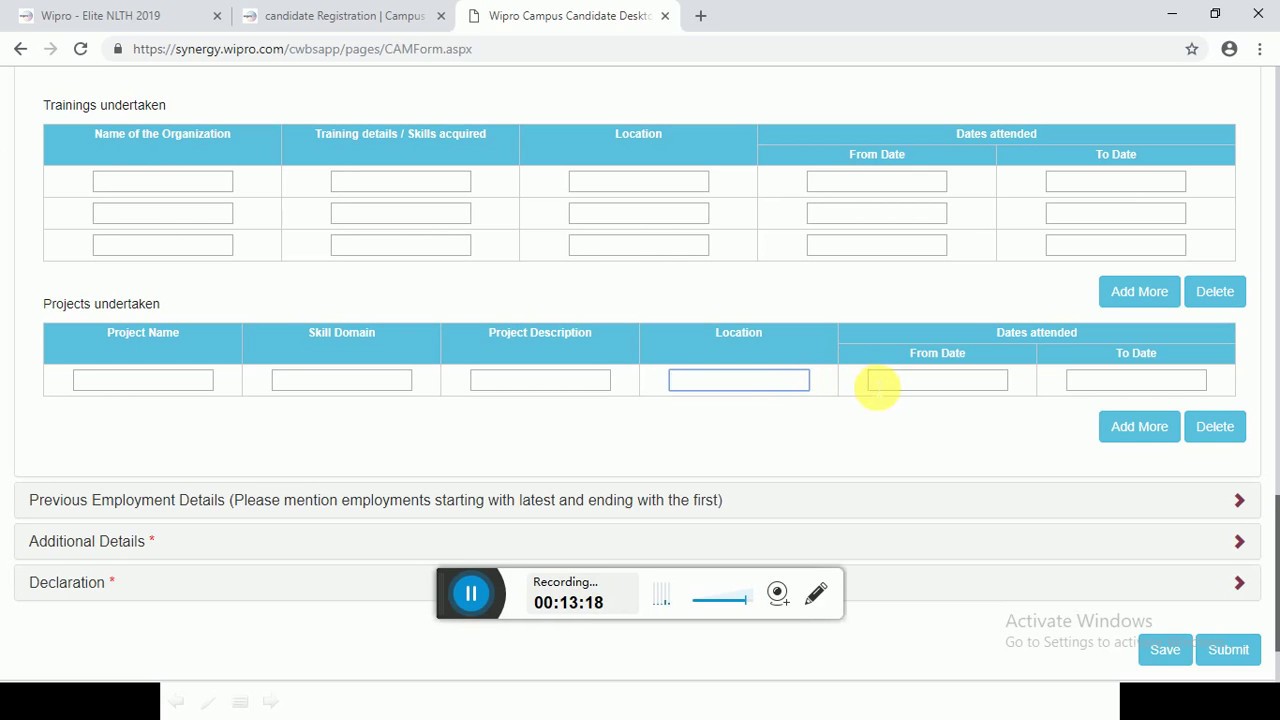This screenshot has height=720, width=1280.
Task: Click second row training Location field
Action: (639, 213)
